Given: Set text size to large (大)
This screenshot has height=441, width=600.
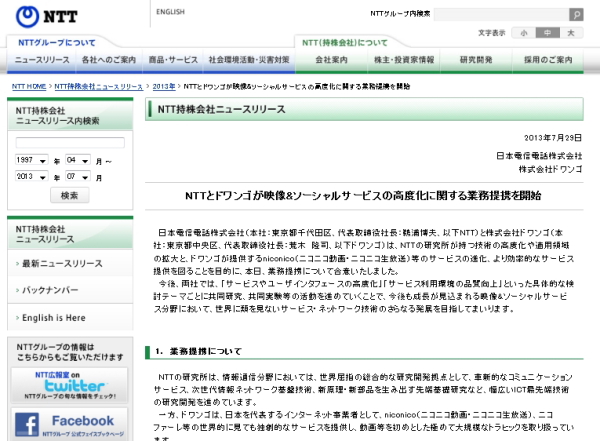Looking at the screenshot, I should click(x=571, y=33).
